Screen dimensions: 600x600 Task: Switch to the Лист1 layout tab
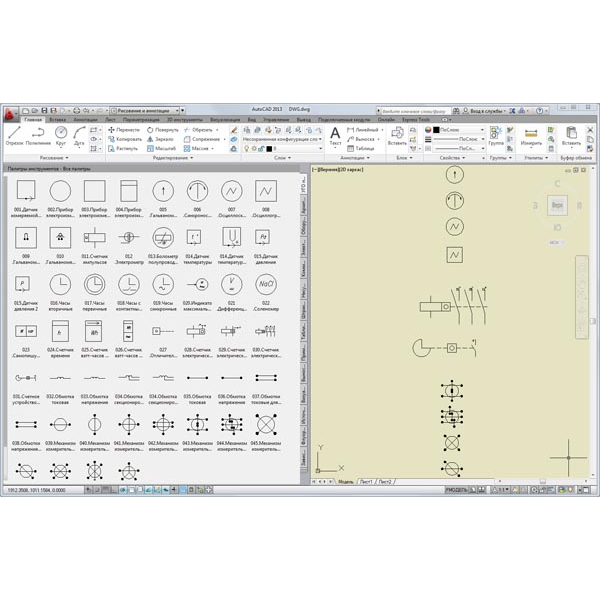(366, 481)
